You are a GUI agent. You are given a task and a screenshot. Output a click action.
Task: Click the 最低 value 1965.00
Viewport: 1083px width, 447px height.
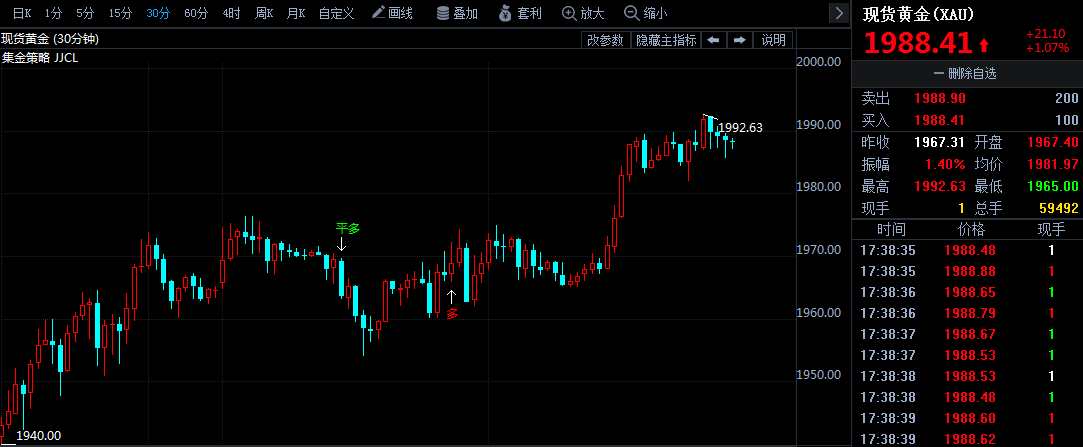coord(1053,187)
